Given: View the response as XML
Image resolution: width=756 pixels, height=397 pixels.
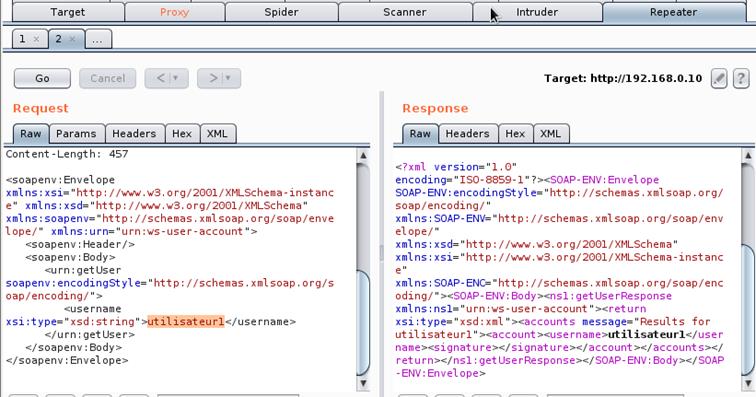Looking at the screenshot, I should pos(551,134).
